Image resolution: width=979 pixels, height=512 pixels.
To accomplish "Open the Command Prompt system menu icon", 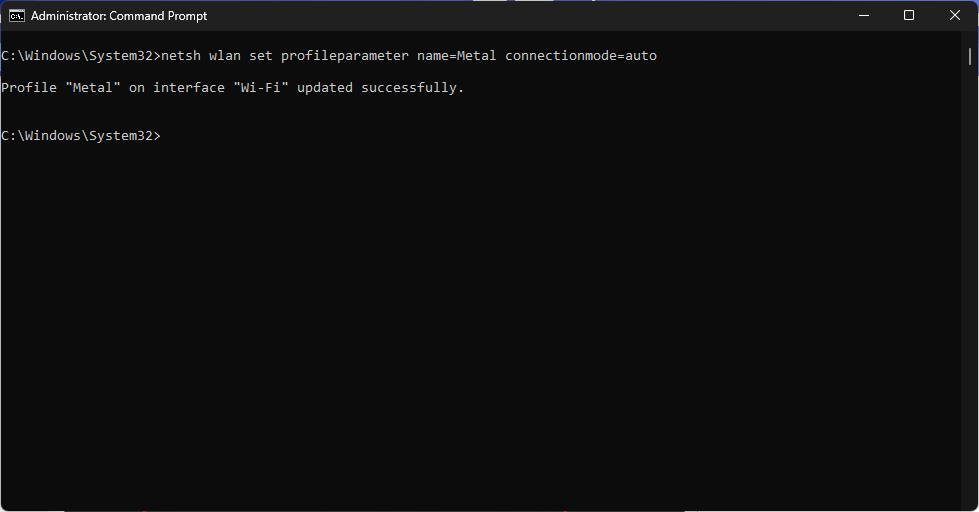I will 16,16.
